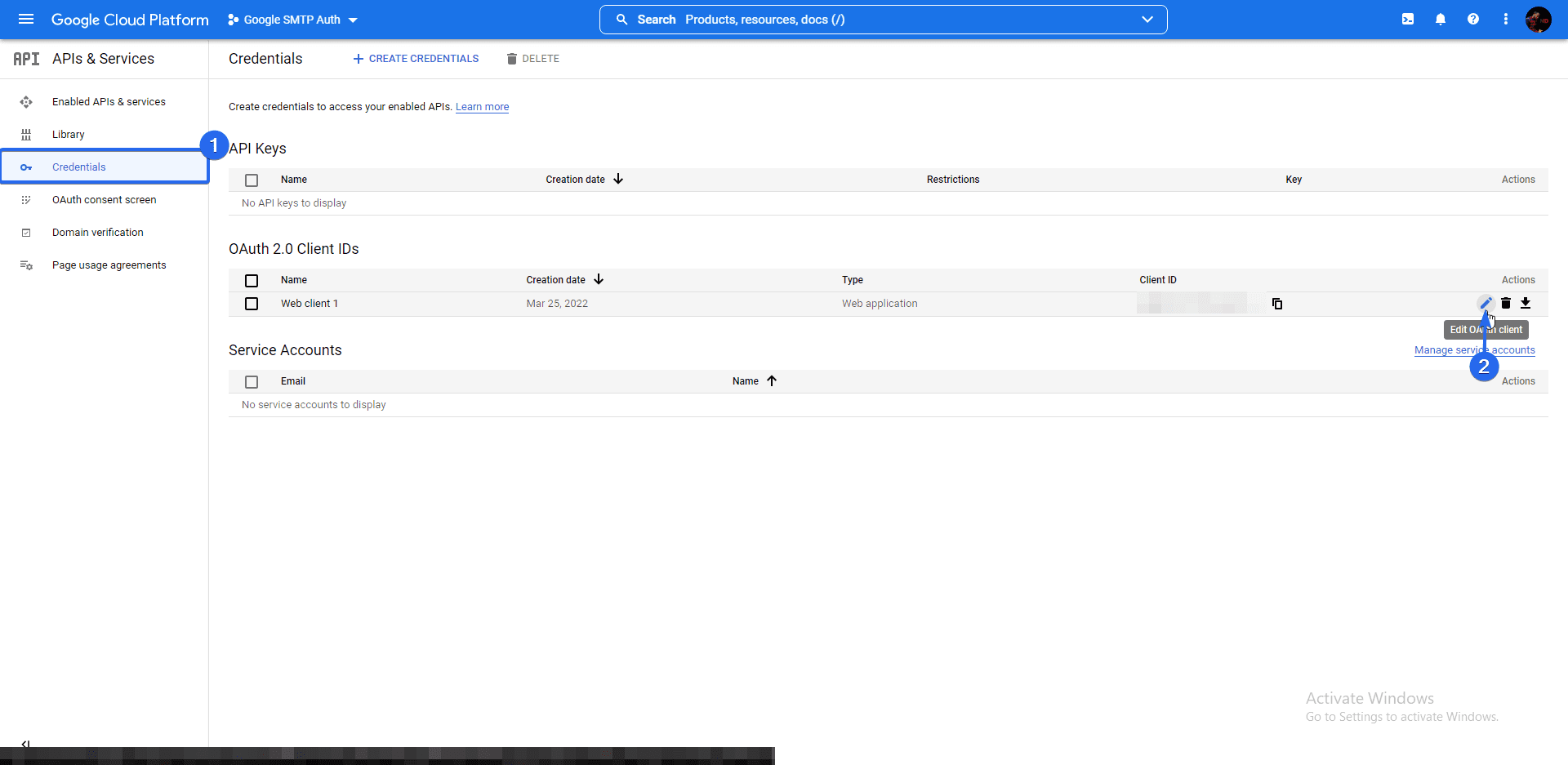Click Mar 25, 2022 creation date cell

point(557,304)
